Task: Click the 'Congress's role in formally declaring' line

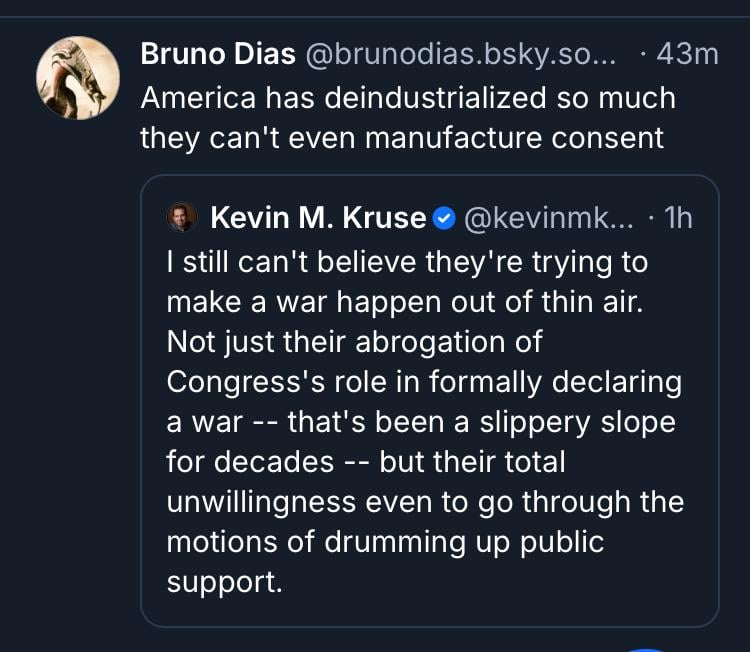Action: tap(424, 382)
